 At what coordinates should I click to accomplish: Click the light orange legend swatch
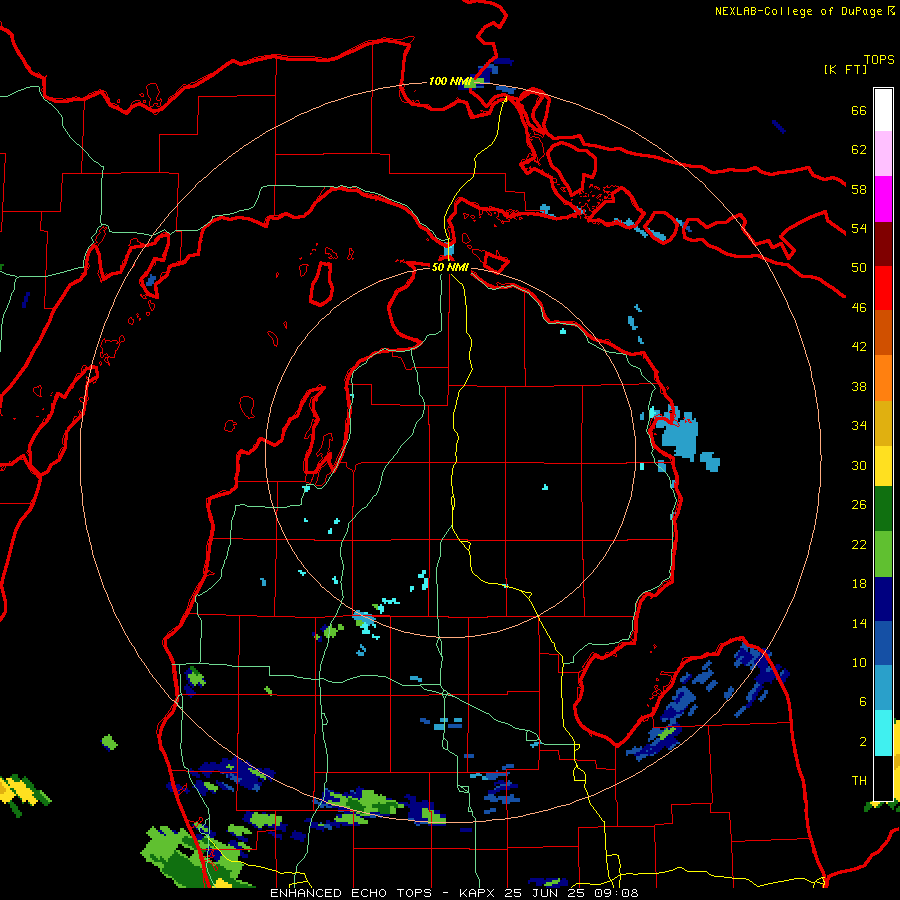point(883,378)
